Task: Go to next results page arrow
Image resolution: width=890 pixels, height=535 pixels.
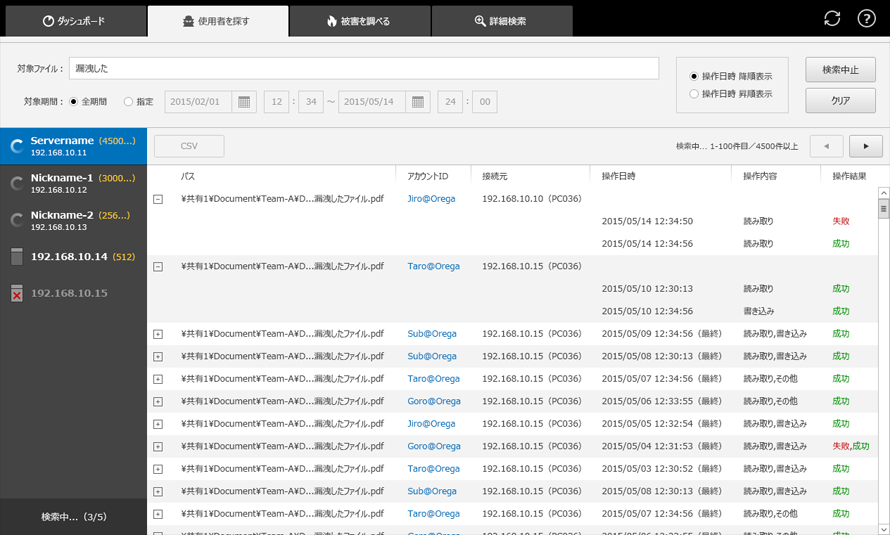Action: 865,146
